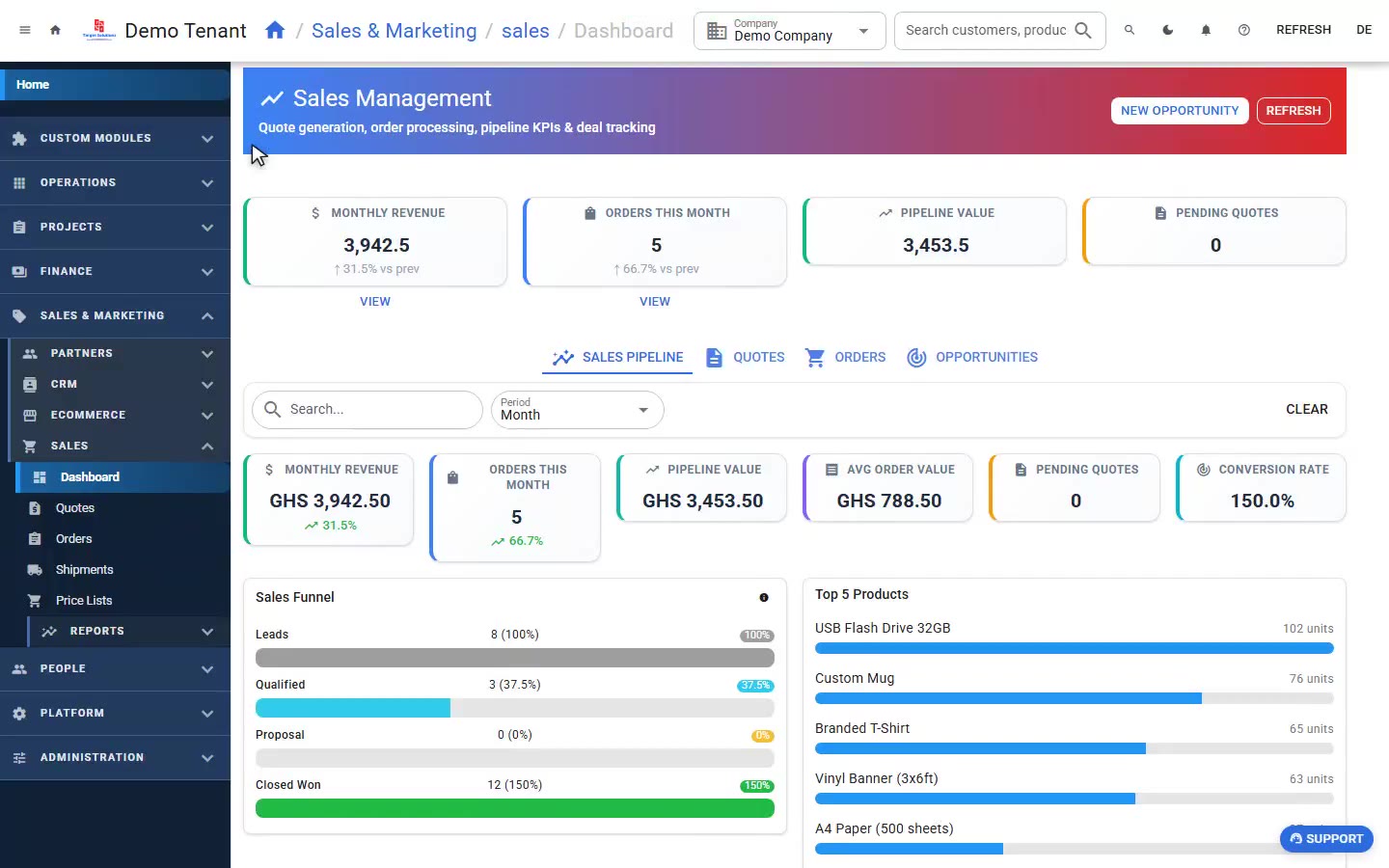Select Dashboard in the Sales submenu
The width and height of the screenshot is (1389, 868).
pyautogui.click(x=123, y=477)
